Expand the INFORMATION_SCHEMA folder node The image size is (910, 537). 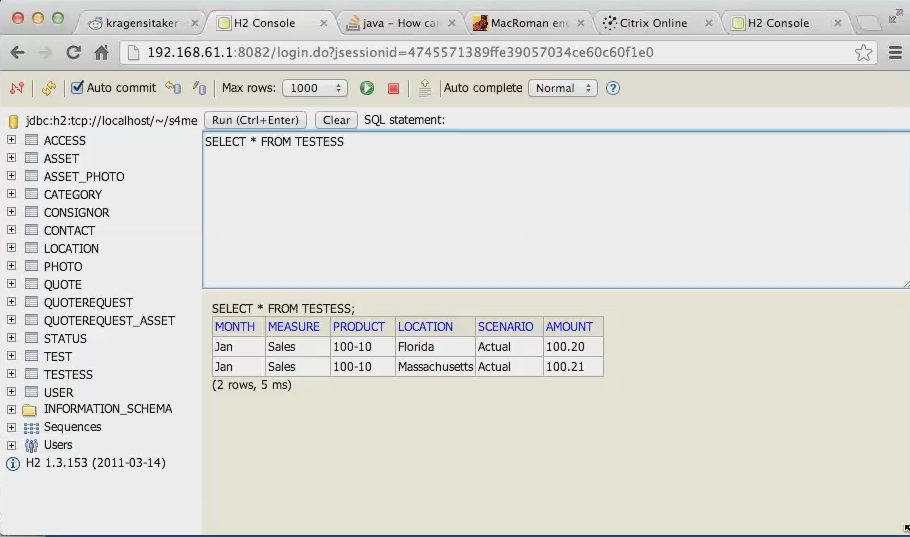[x=11, y=409]
